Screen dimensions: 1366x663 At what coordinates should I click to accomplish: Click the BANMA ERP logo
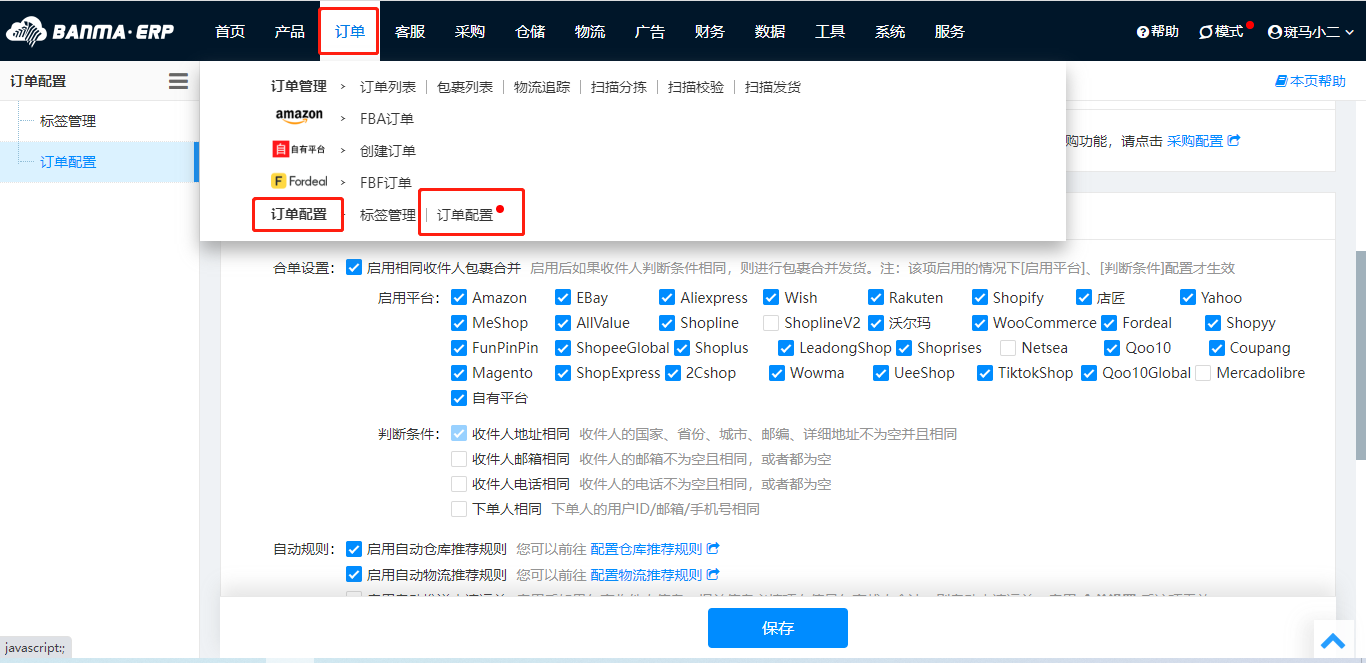90,32
